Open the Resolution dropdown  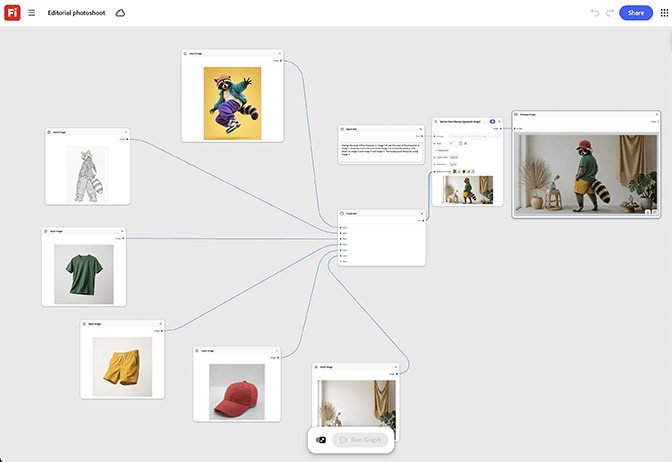pyautogui.click(x=453, y=164)
